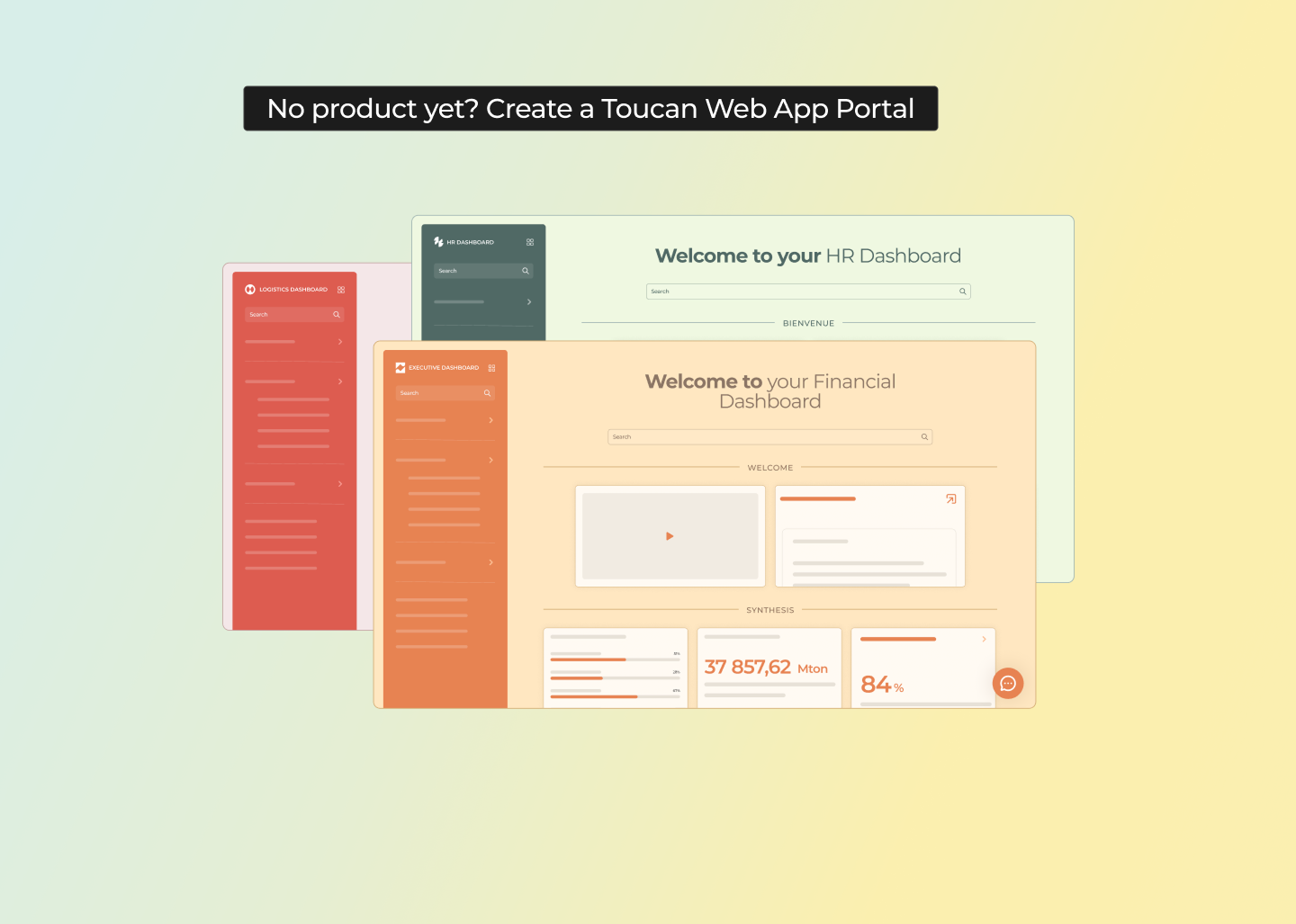
Task: Expand the middle chevron in the Executive sidebar
Action: [x=490, y=460]
